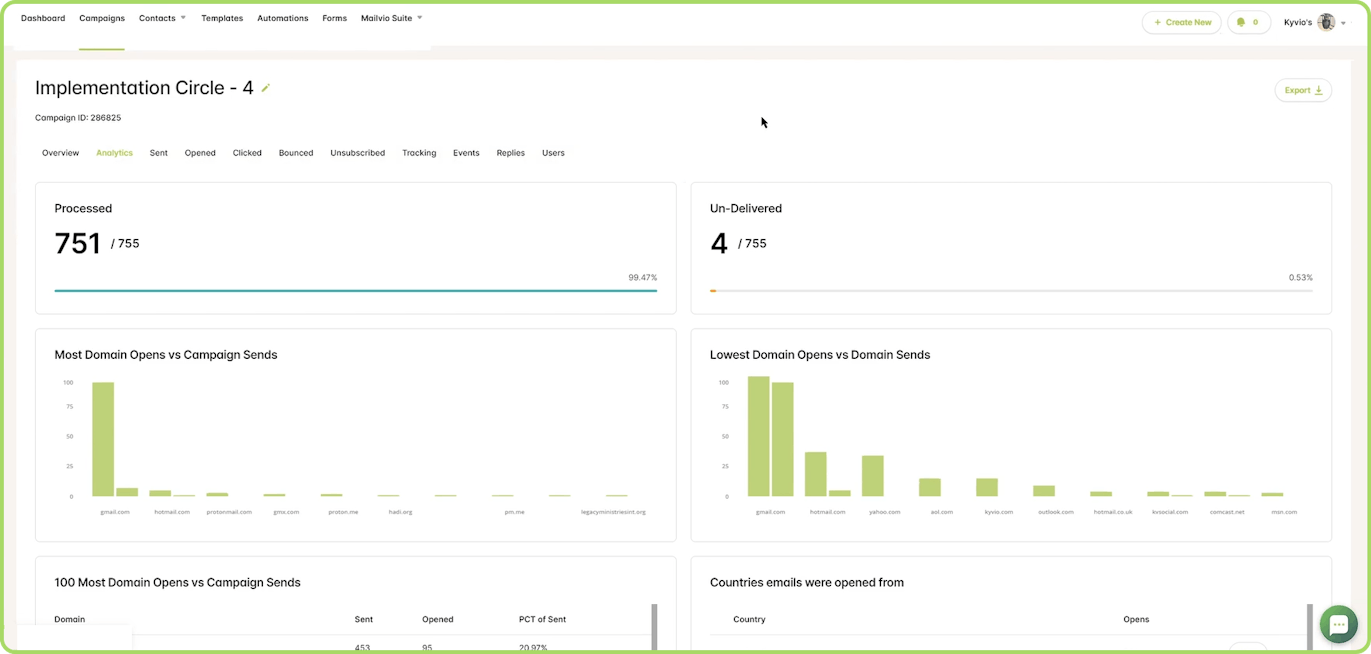Switch to the Overview tab
Screen dimensions: 1371x654
click(60, 153)
